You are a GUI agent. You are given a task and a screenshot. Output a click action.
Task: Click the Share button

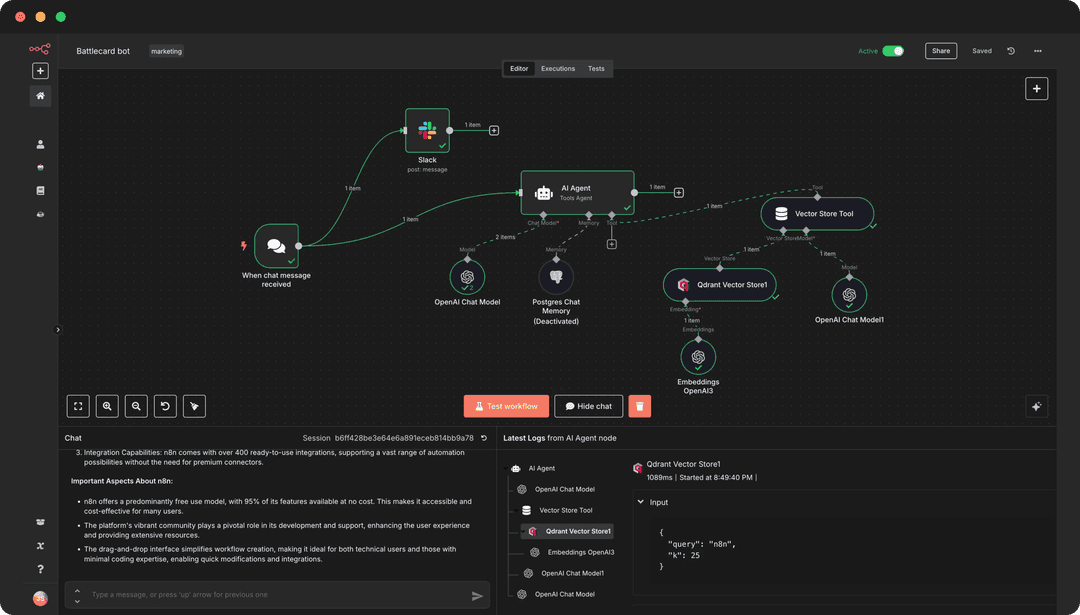pos(940,50)
